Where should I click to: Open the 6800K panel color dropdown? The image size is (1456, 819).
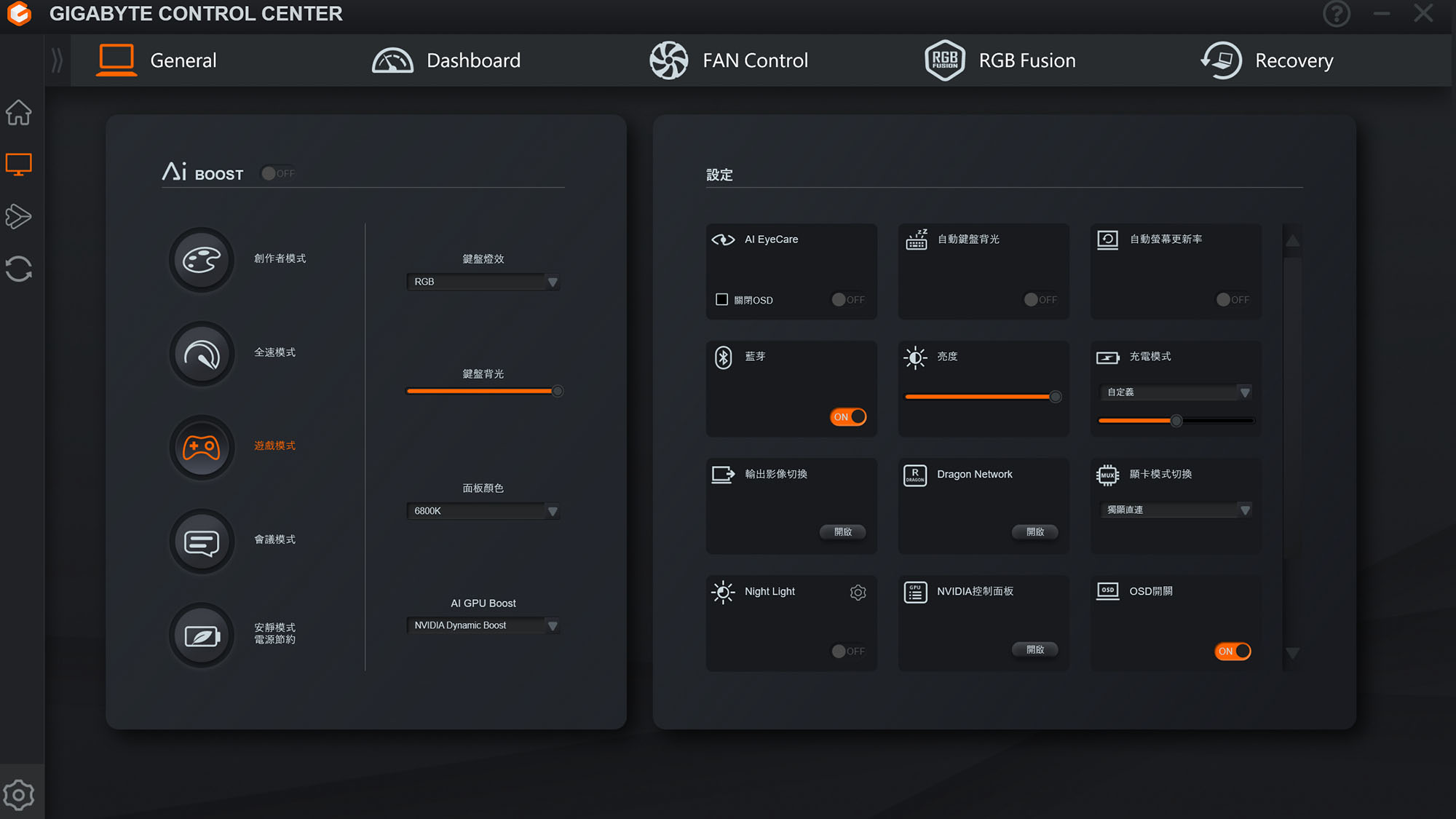coord(483,511)
